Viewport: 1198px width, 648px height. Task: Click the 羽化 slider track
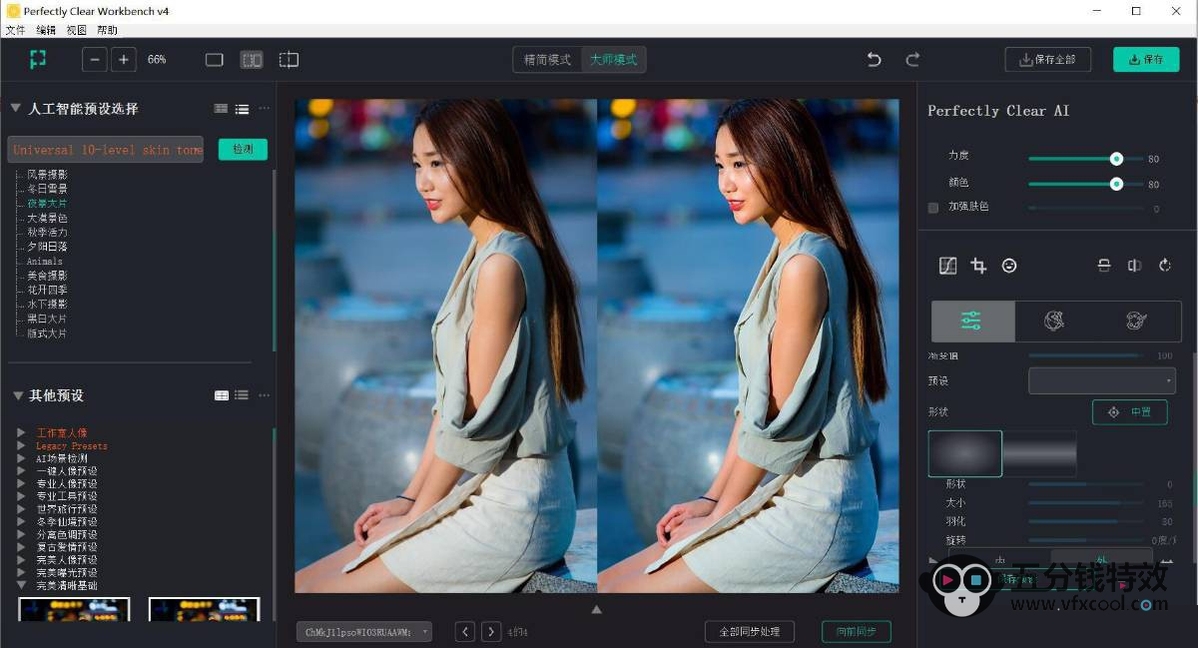pos(1085,521)
